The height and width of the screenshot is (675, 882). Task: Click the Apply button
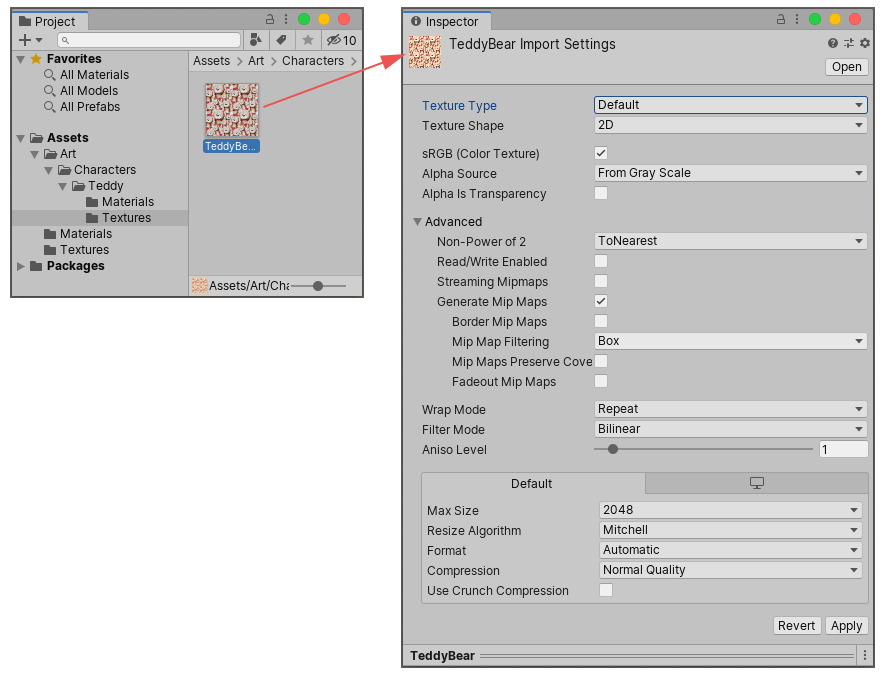846,625
